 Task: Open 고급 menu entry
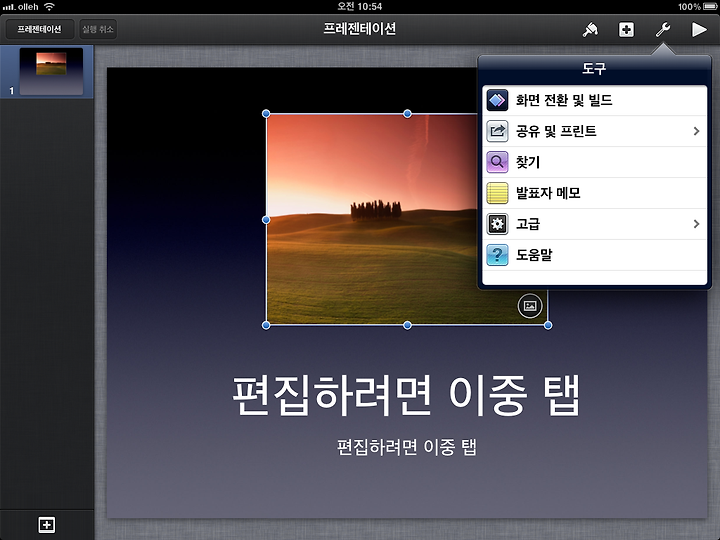coord(595,224)
